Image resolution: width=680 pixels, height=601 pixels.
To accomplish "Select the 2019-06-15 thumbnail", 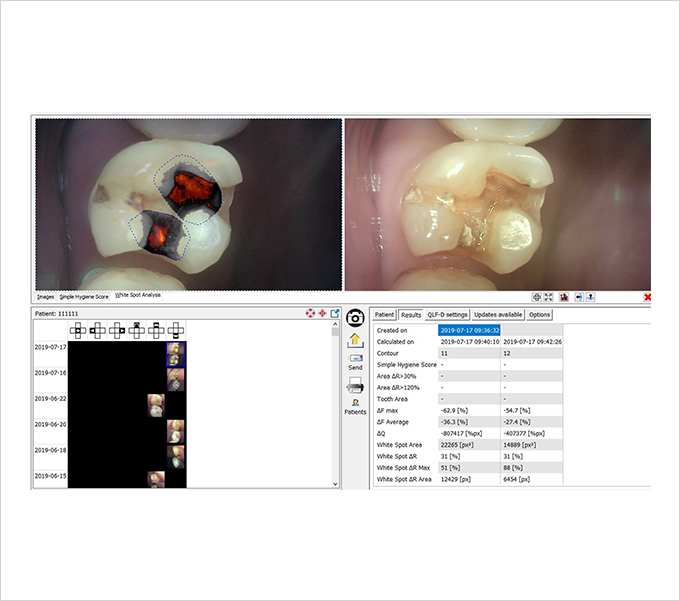I will coord(156,480).
